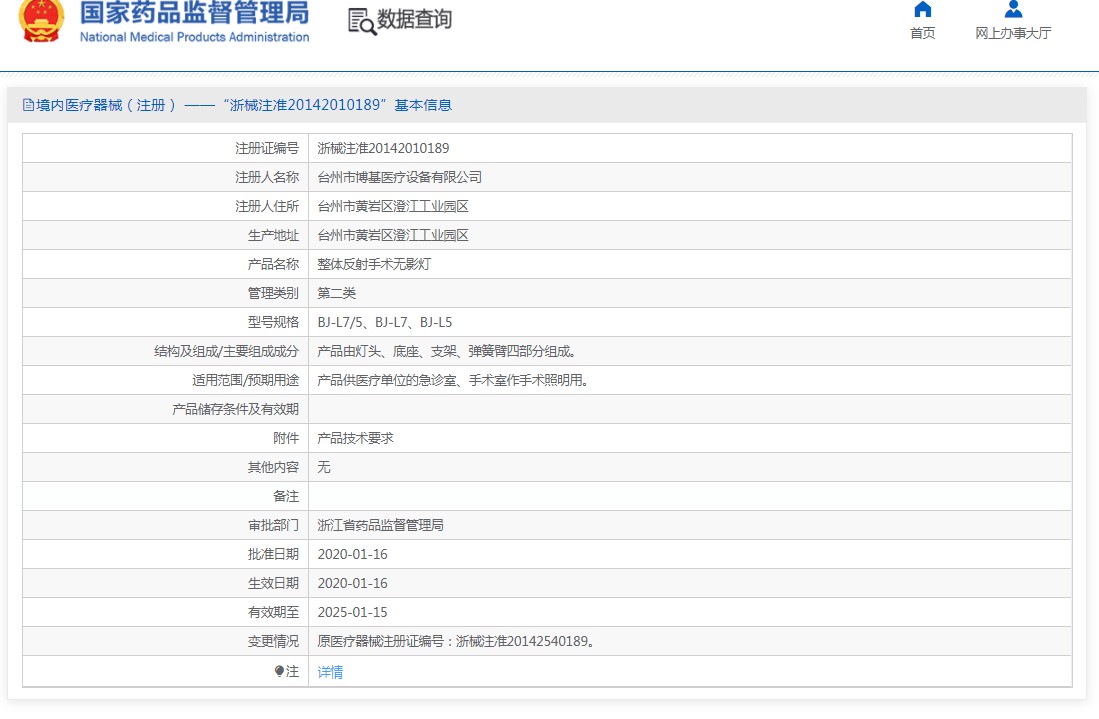Click the 产品名称 label
Image resolution: width=1099 pixels, height=719 pixels.
pos(273,264)
